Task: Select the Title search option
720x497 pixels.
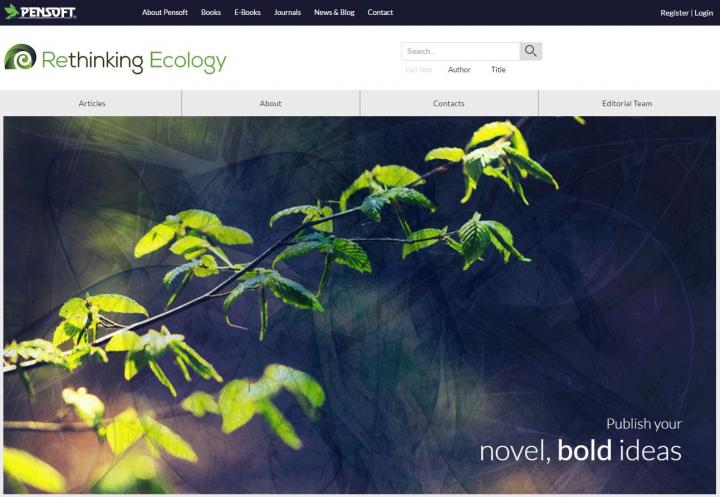Action: pos(498,69)
